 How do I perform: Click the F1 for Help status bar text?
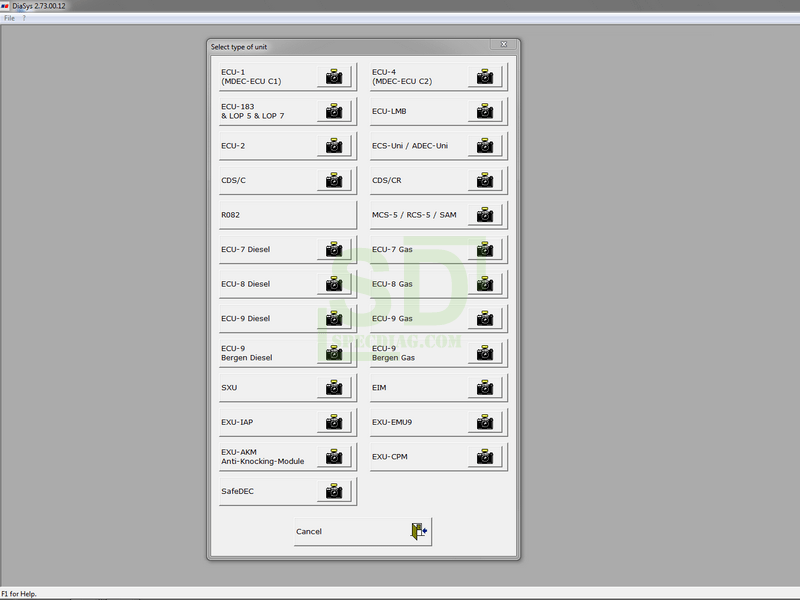click(19, 594)
